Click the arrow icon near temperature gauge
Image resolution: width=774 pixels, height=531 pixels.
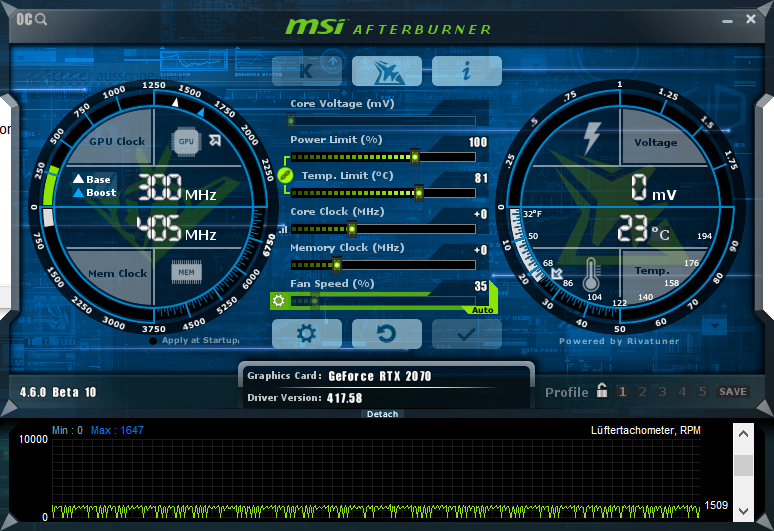(x=557, y=273)
